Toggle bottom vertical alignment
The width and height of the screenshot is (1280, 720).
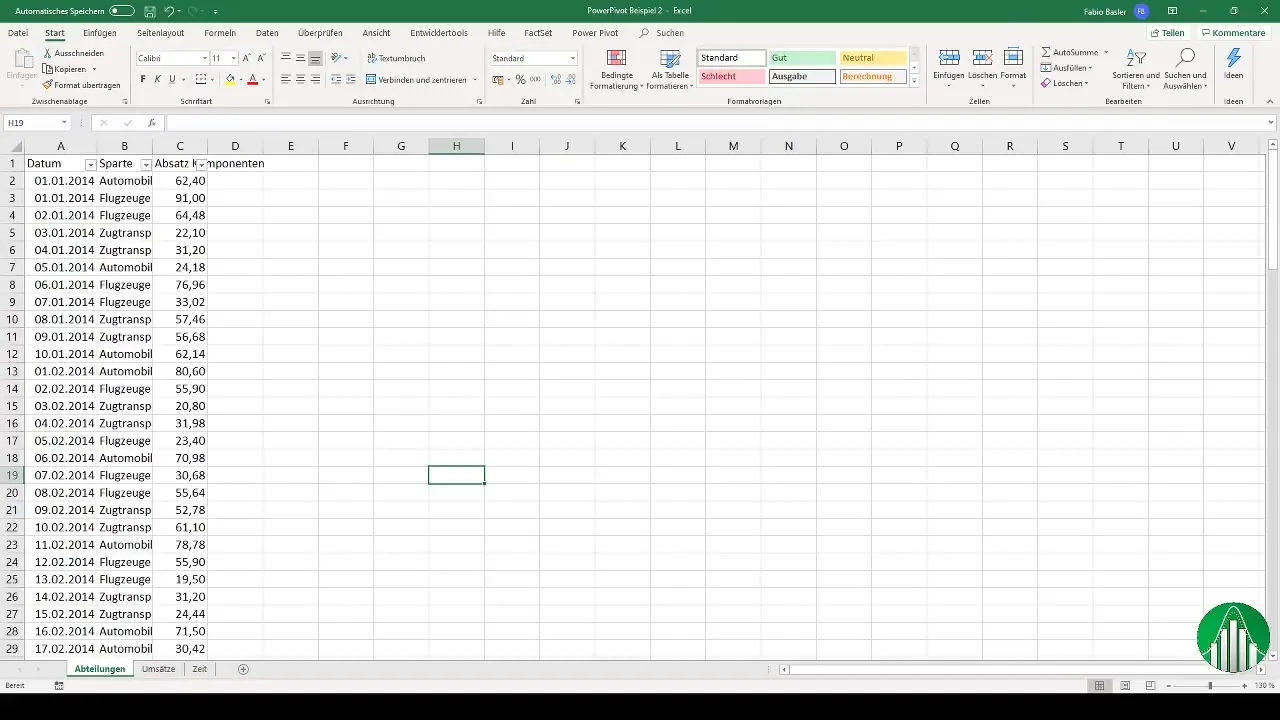pos(316,58)
